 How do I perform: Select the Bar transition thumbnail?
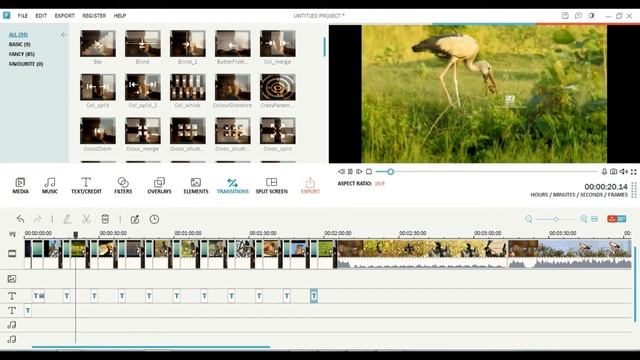(98, 43)
